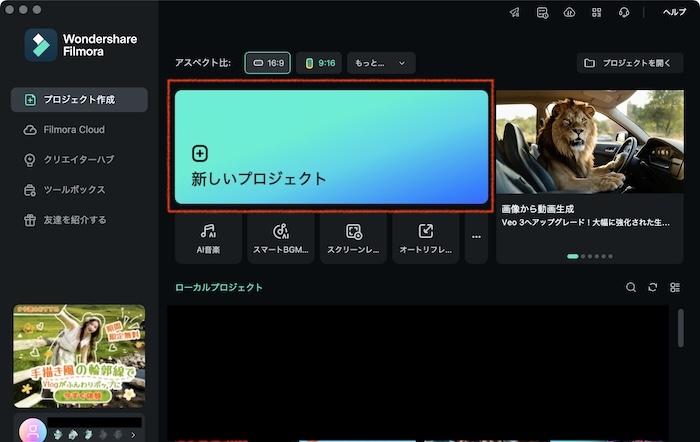Open the cloud upload icon in top bar

tap(569, 13)
